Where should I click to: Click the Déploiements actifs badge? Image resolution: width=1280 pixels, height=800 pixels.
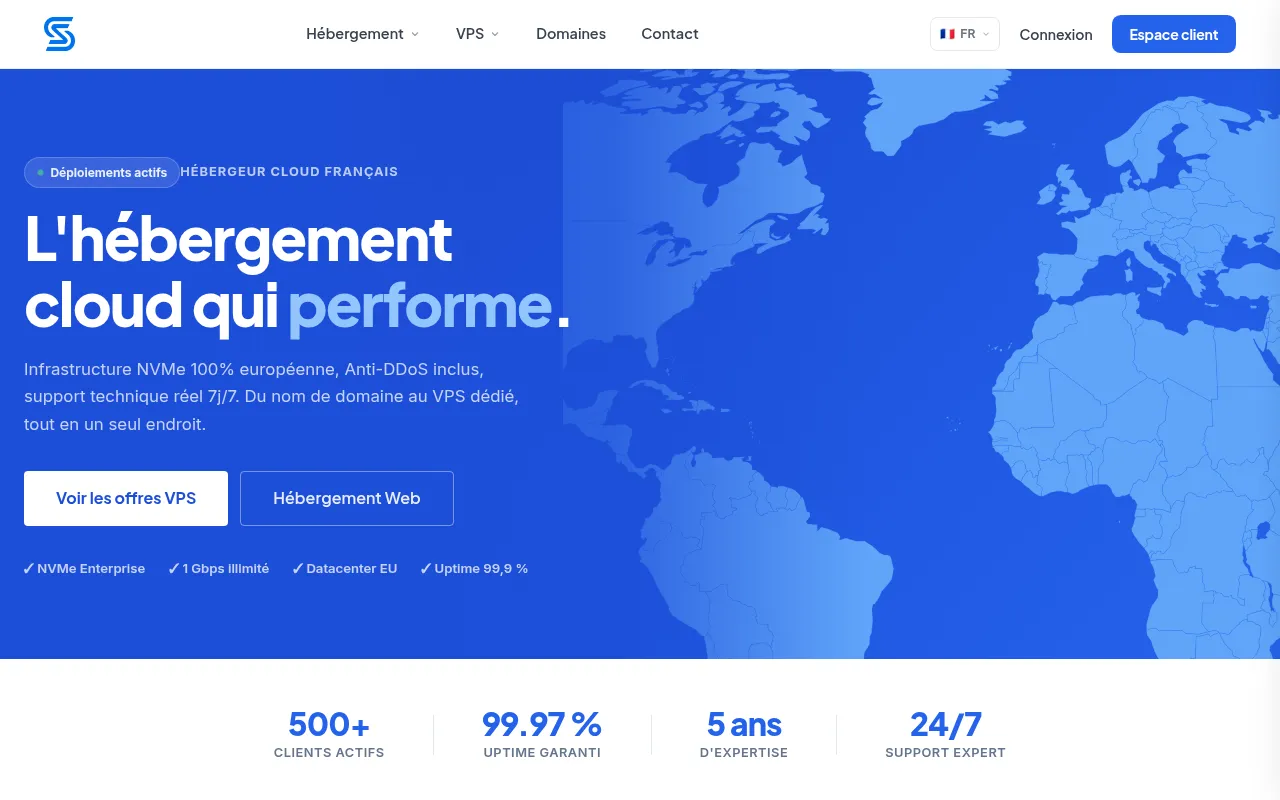pos(102,172)
